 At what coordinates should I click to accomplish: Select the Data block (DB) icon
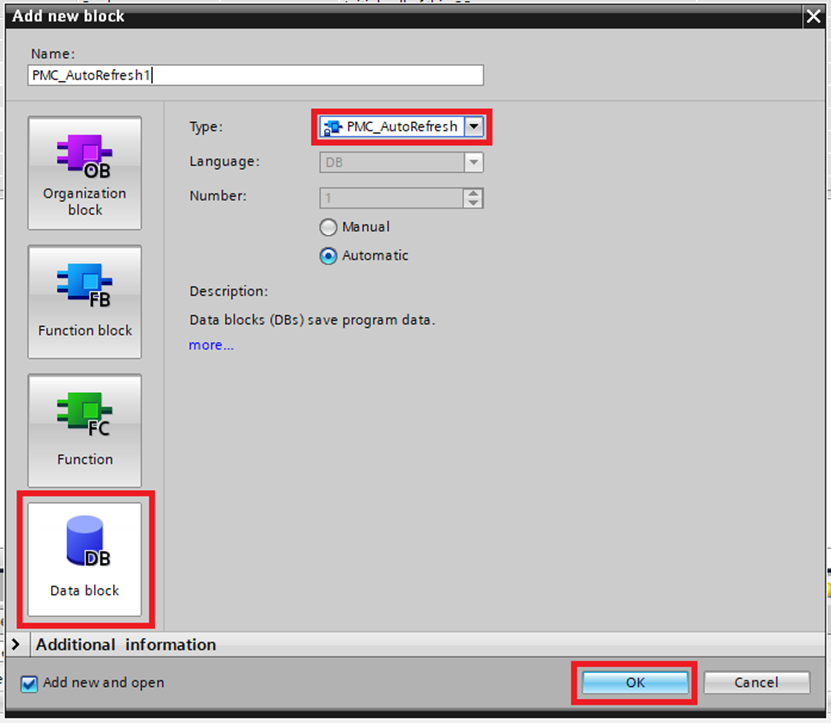[85, 559]
